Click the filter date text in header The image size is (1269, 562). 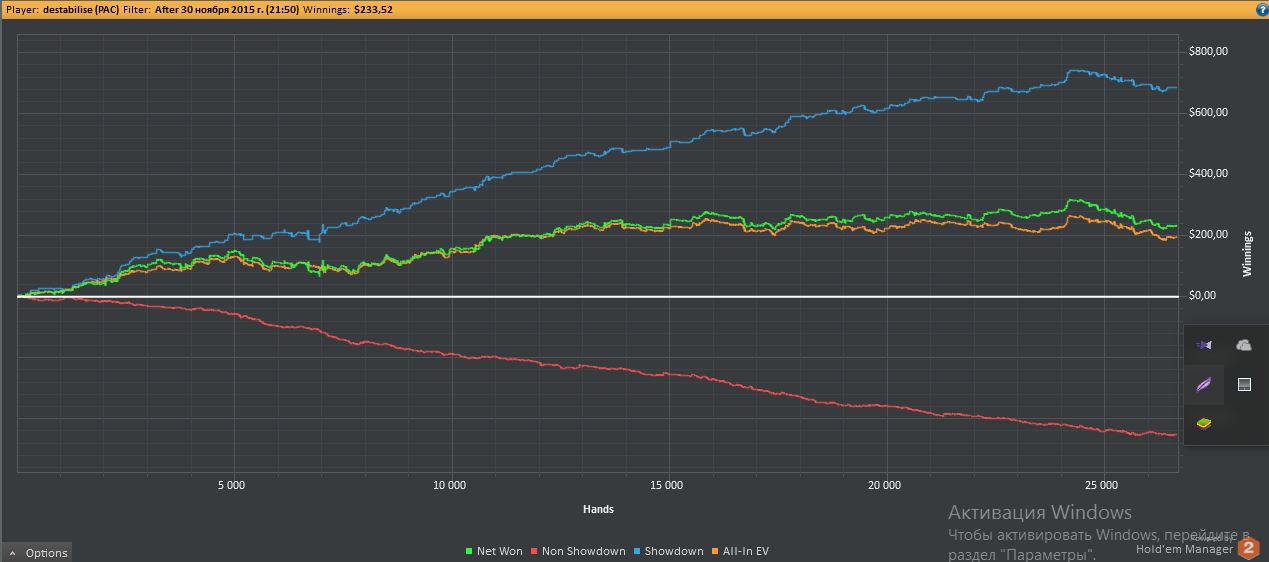click(226, 8)
